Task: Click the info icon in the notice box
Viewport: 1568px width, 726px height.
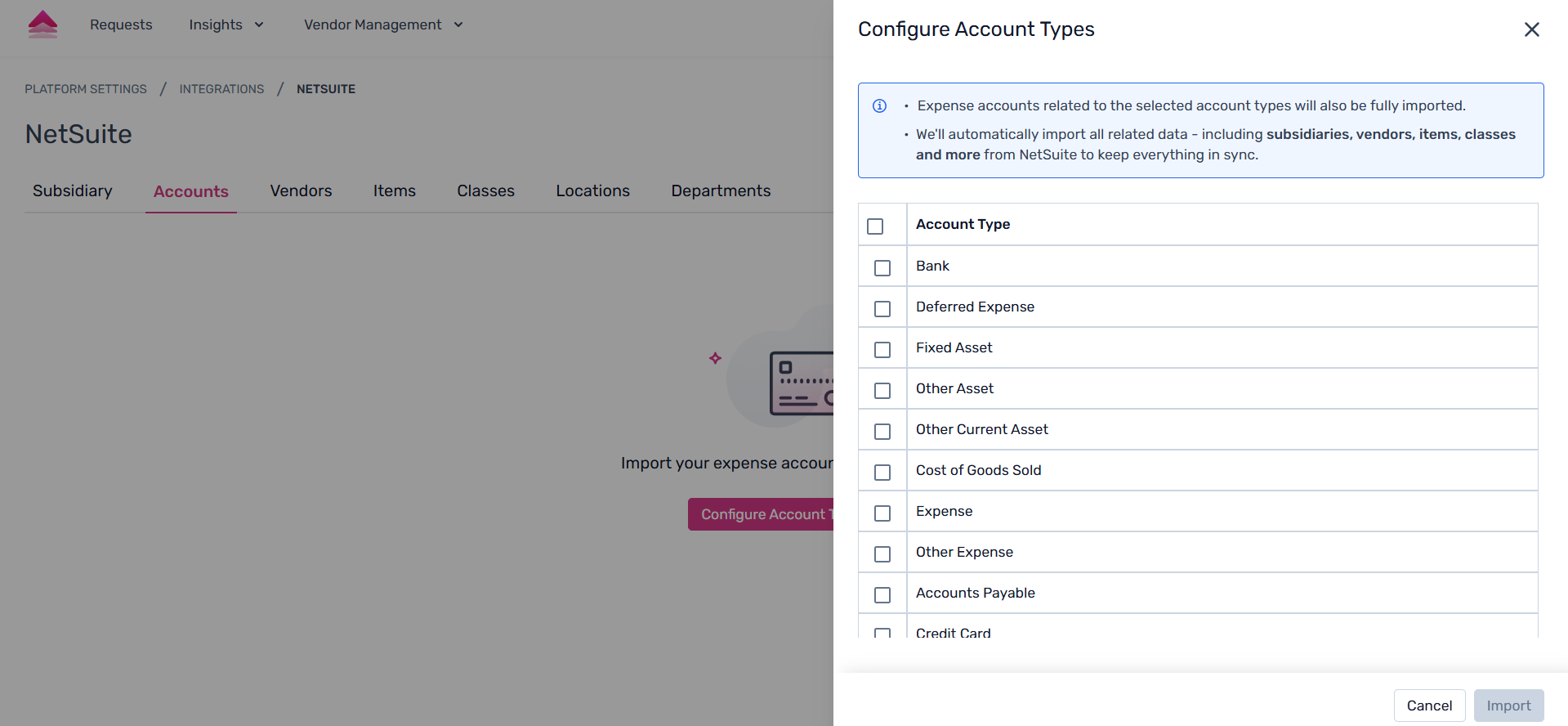Action: coord(880,105)
